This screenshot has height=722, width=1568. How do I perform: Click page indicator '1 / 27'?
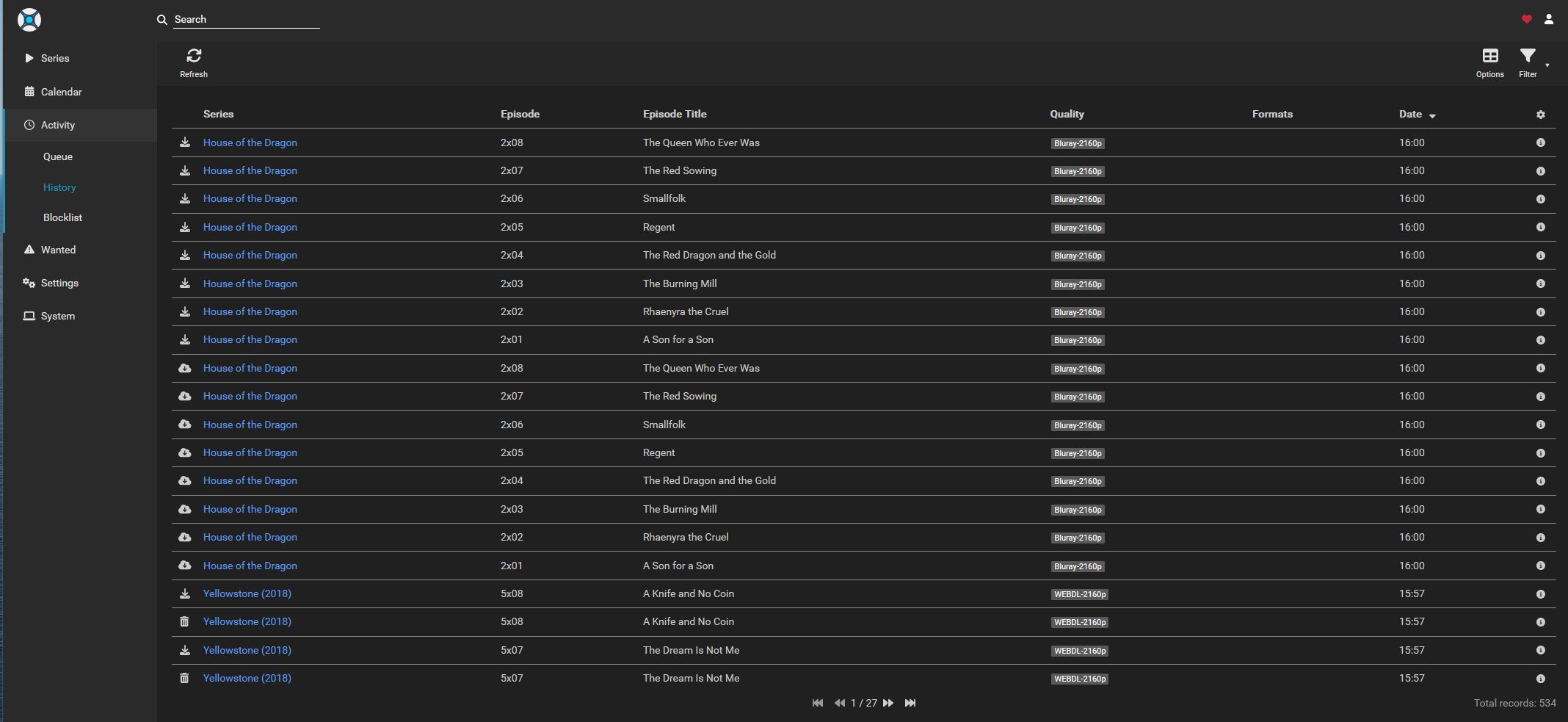tap(864, 703)
